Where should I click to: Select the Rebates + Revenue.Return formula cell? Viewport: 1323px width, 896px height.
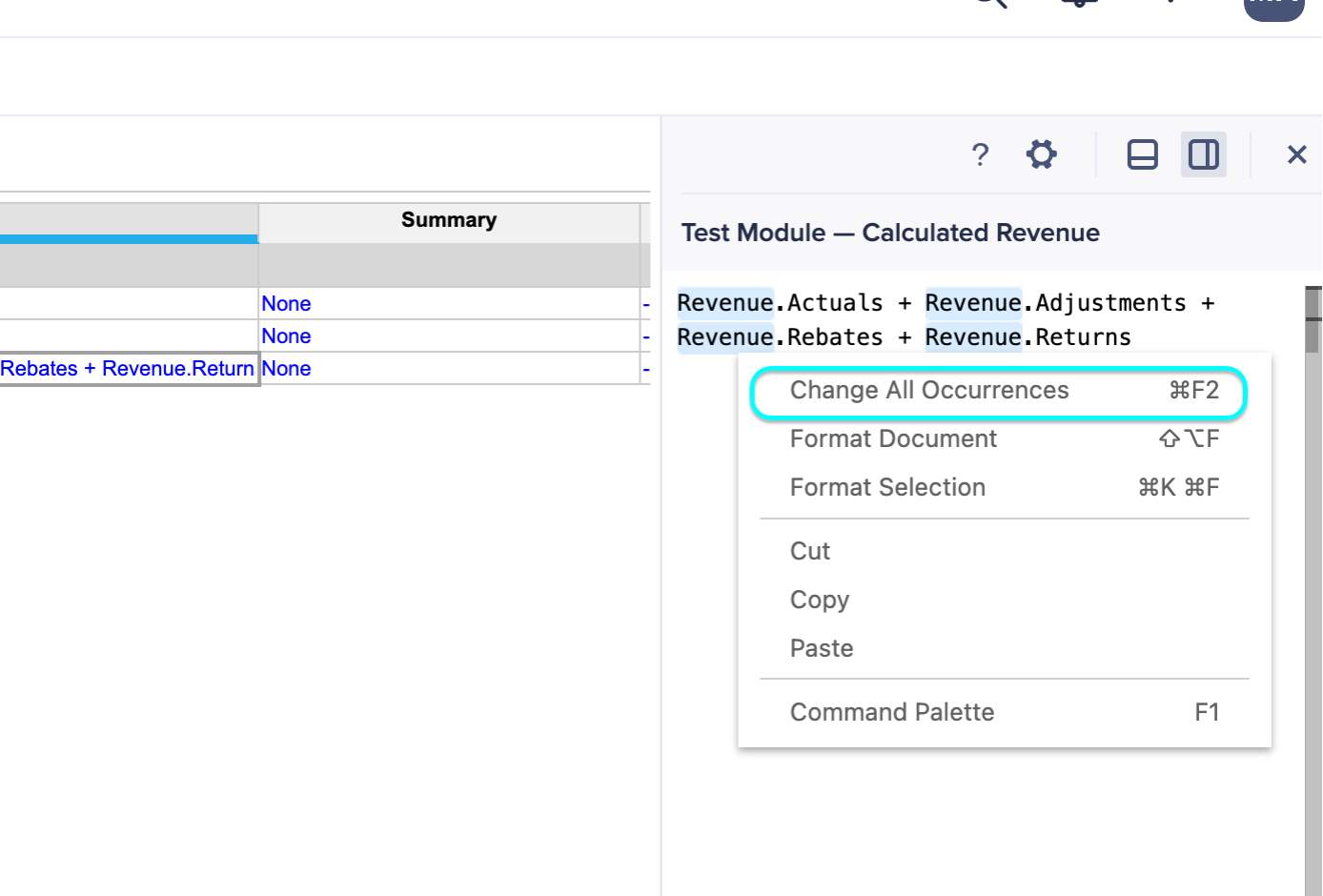(128, 369)
